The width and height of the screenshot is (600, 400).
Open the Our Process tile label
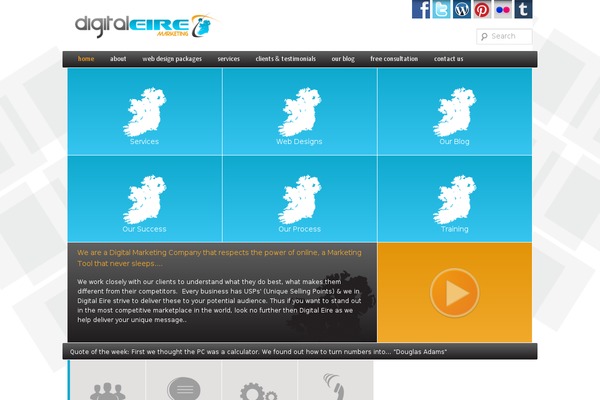299,229
